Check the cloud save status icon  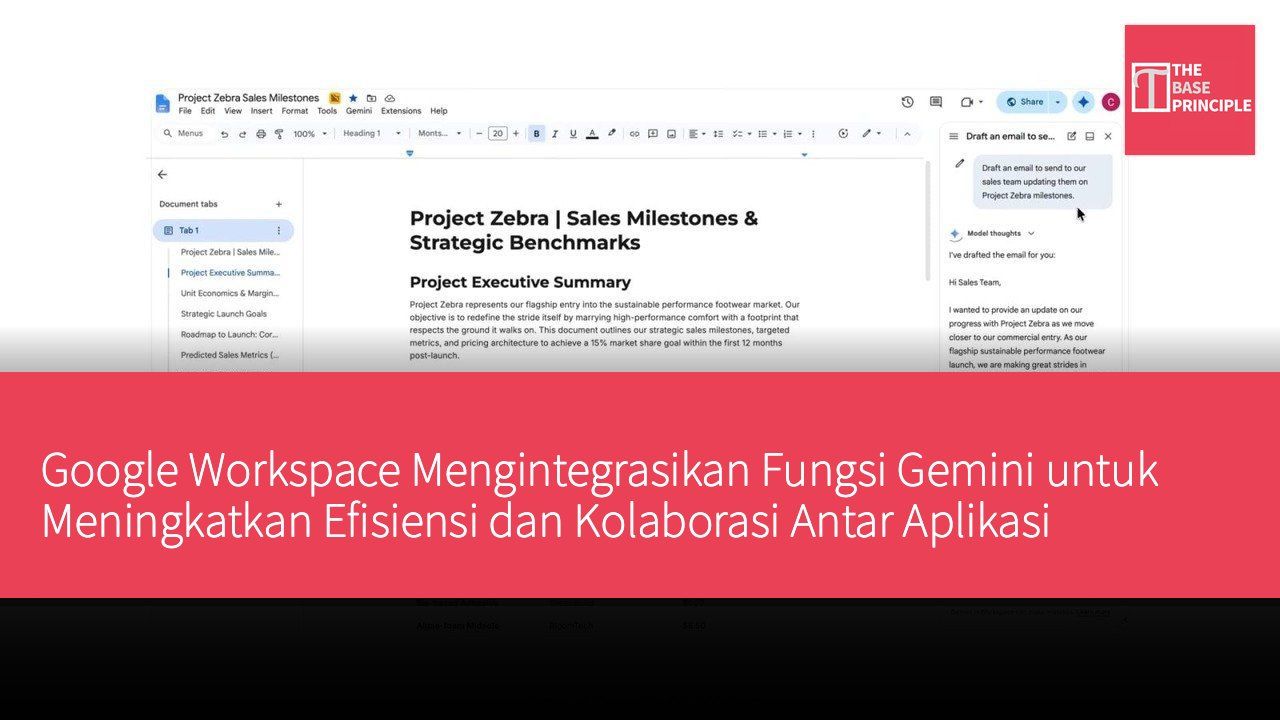[x=390, y=98]
